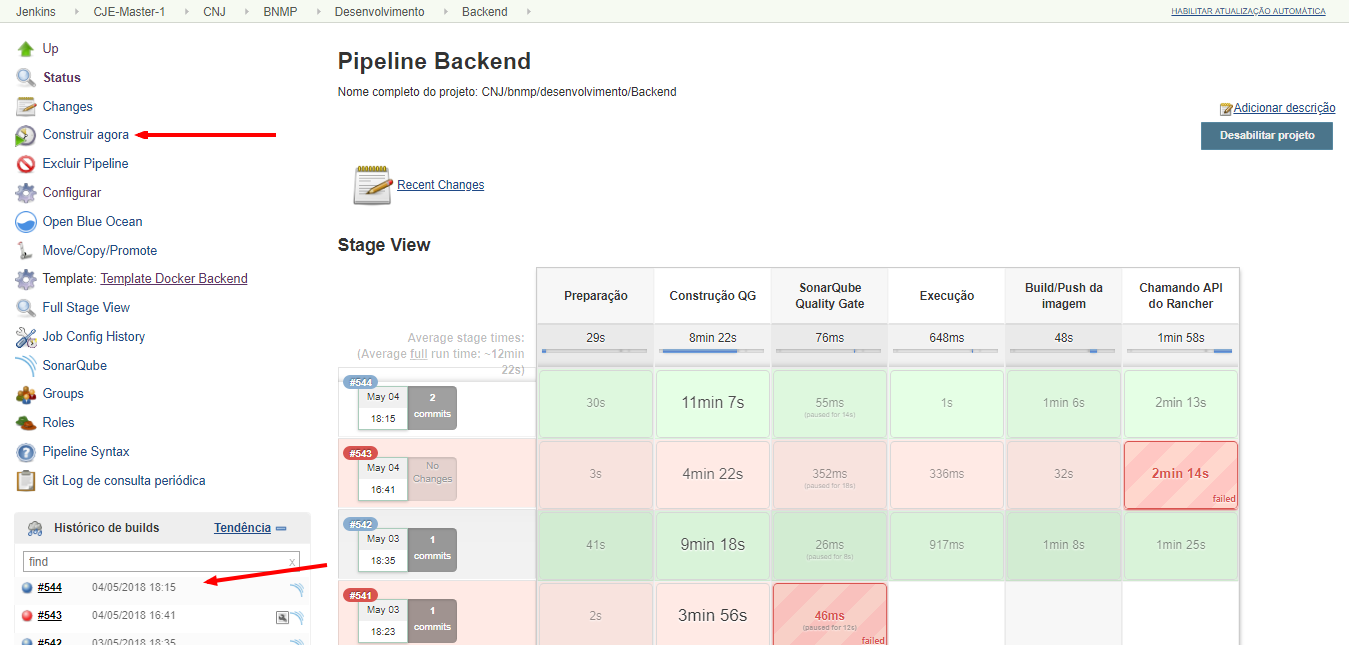This screenshot has width=1349, height=645.
Task: Expand the dropdown arrow after Backend breadcrumb
Action: (x=528, y=12)
